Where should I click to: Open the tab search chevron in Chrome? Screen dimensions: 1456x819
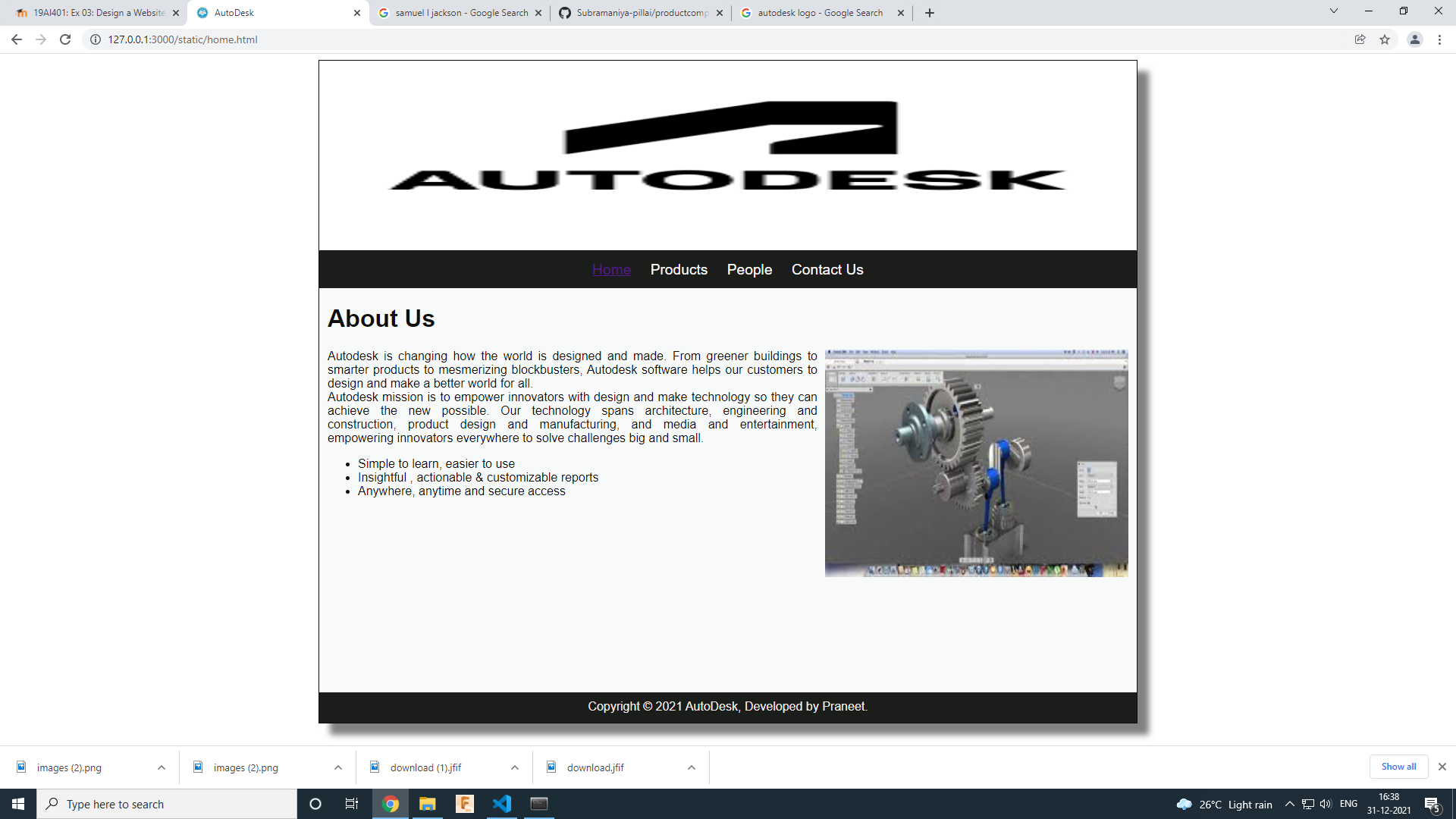click(1334, 11)
